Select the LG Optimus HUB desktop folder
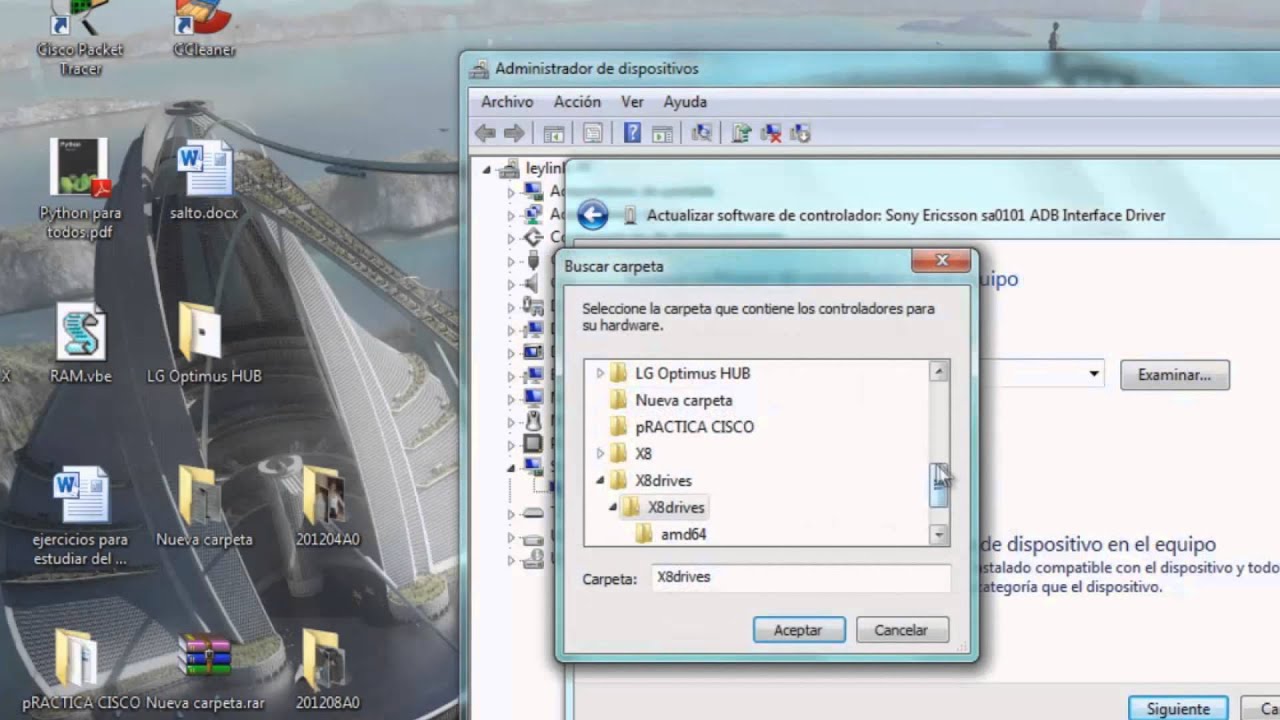1280x720 pixels. (x=204, y=345)
